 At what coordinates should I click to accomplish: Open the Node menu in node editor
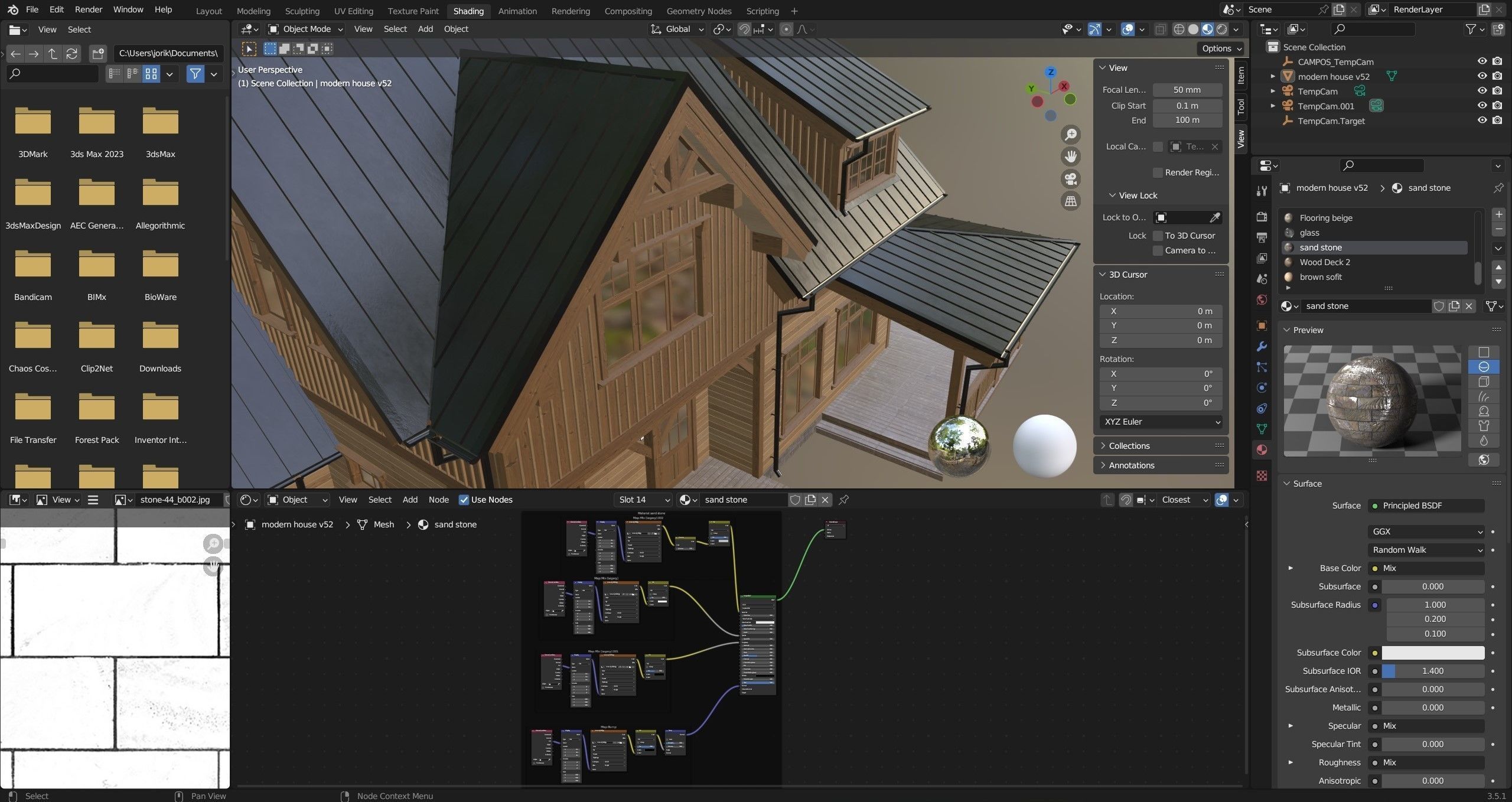438,500
